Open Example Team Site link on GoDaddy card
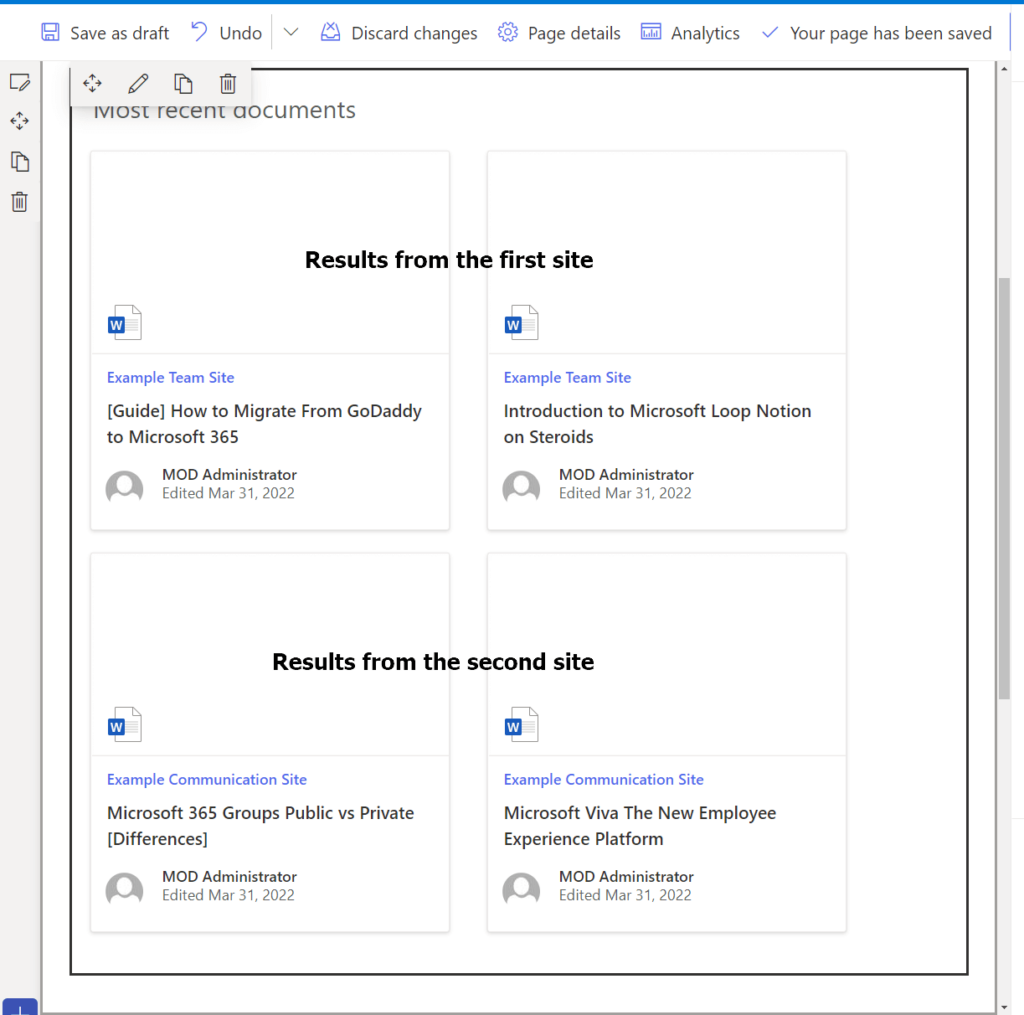Viewport: 1024px width, 1015px height. [x=170, y=378]
